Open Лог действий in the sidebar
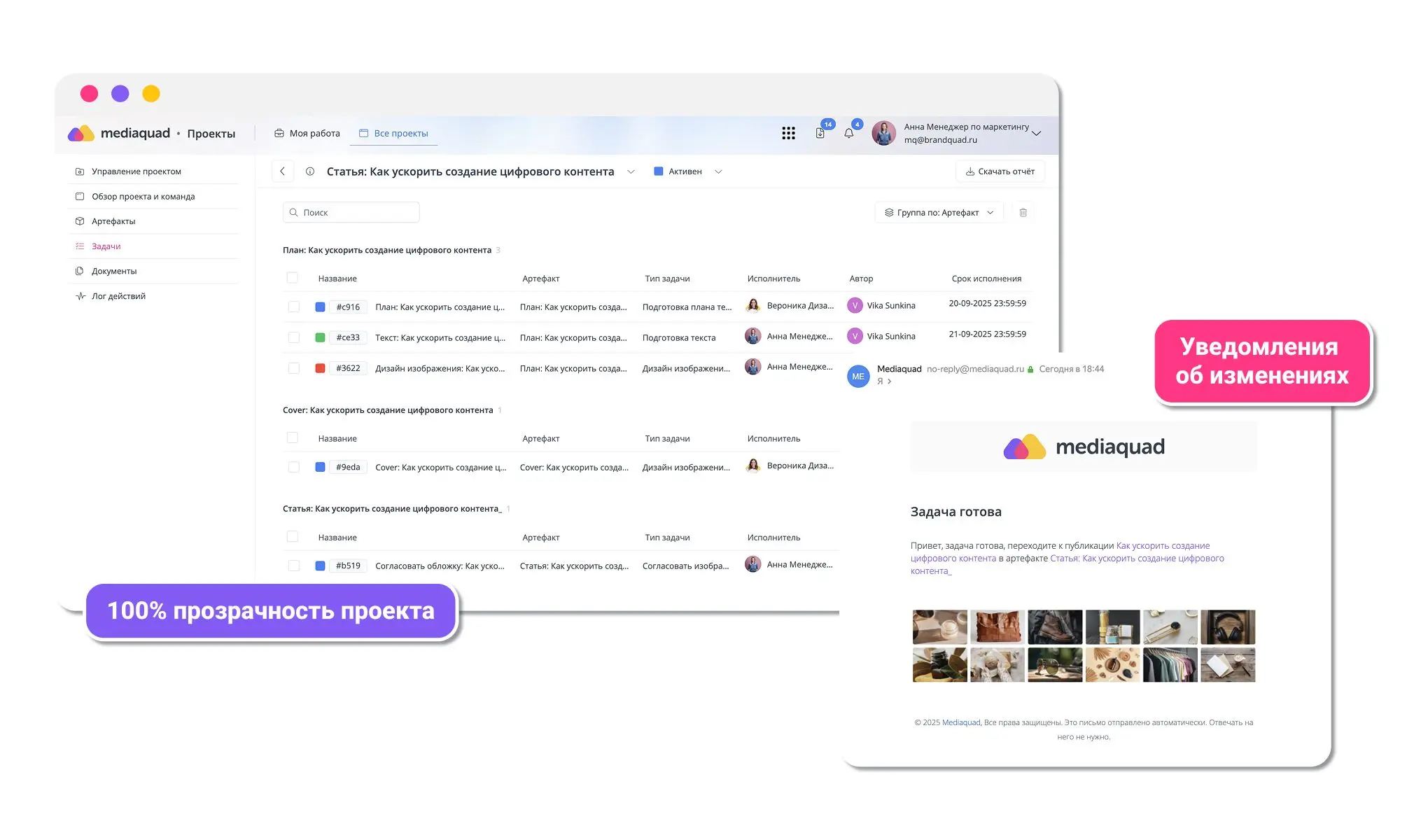The width and height of the screenshot is (1428, 840). point(118,296)
